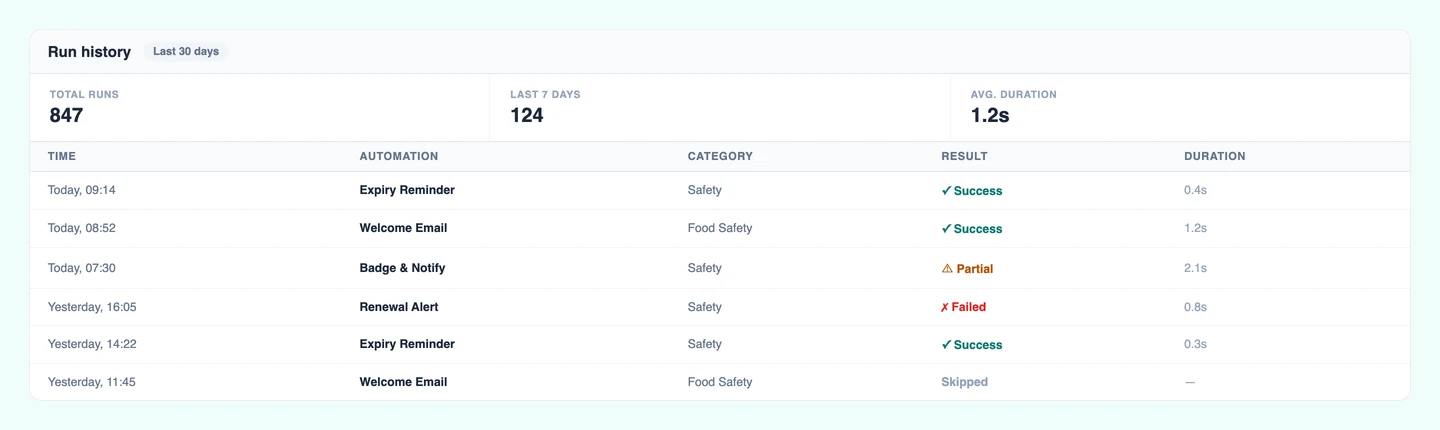Click the RESULT column header
This screenshot has height=430, width=1440.
coord(964,156)
